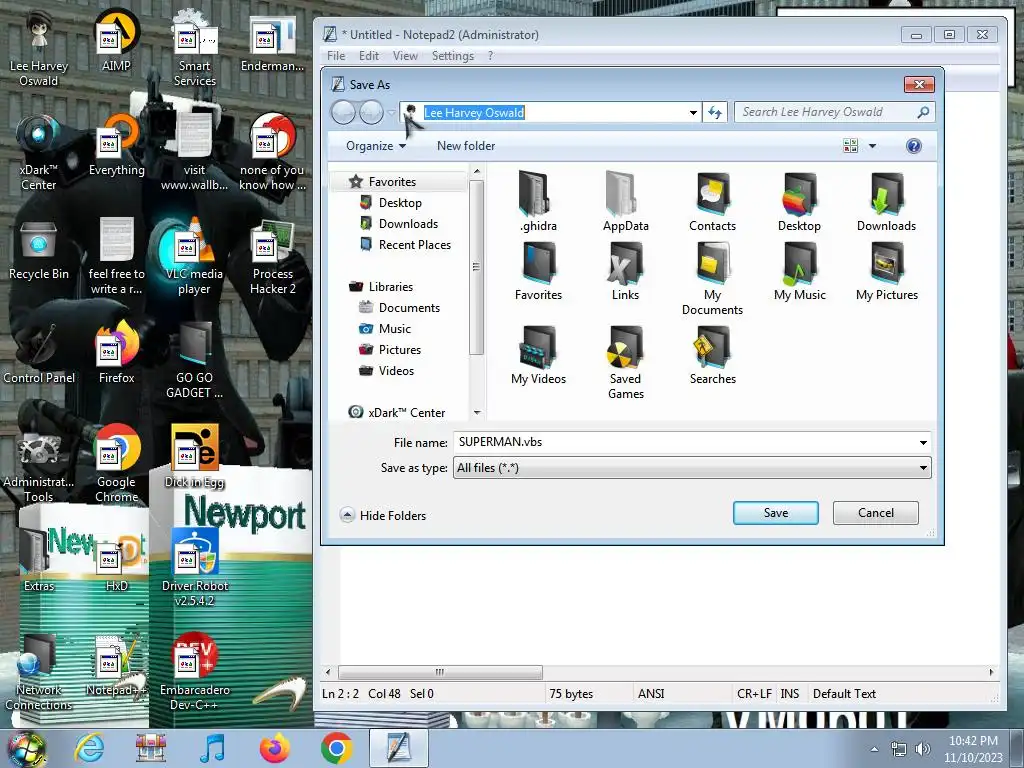Screen dimensions: 1024x768
Task: Click the Forward navigation arrow in Save As
Action: 371,112
